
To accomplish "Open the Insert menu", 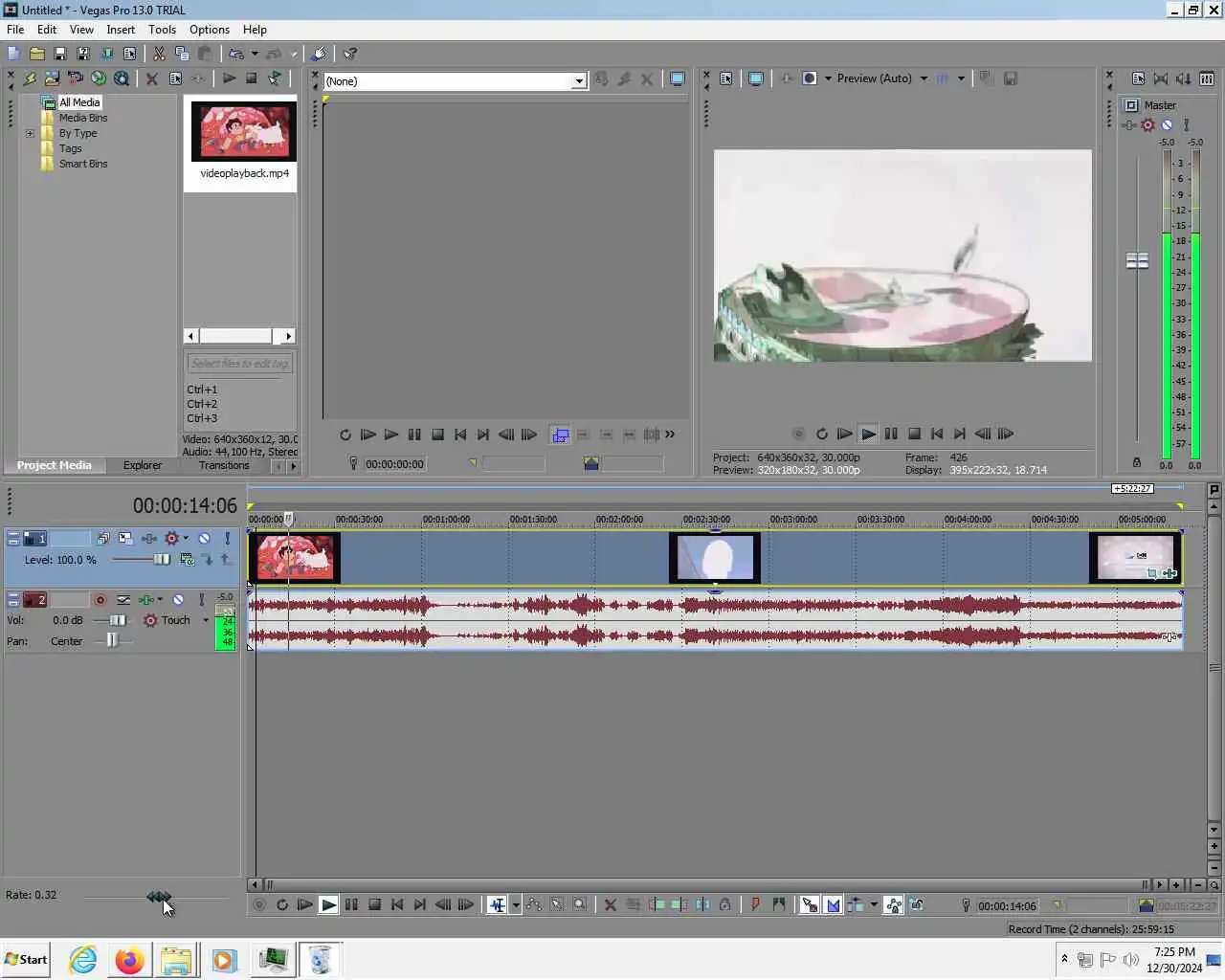I will 121,30.
